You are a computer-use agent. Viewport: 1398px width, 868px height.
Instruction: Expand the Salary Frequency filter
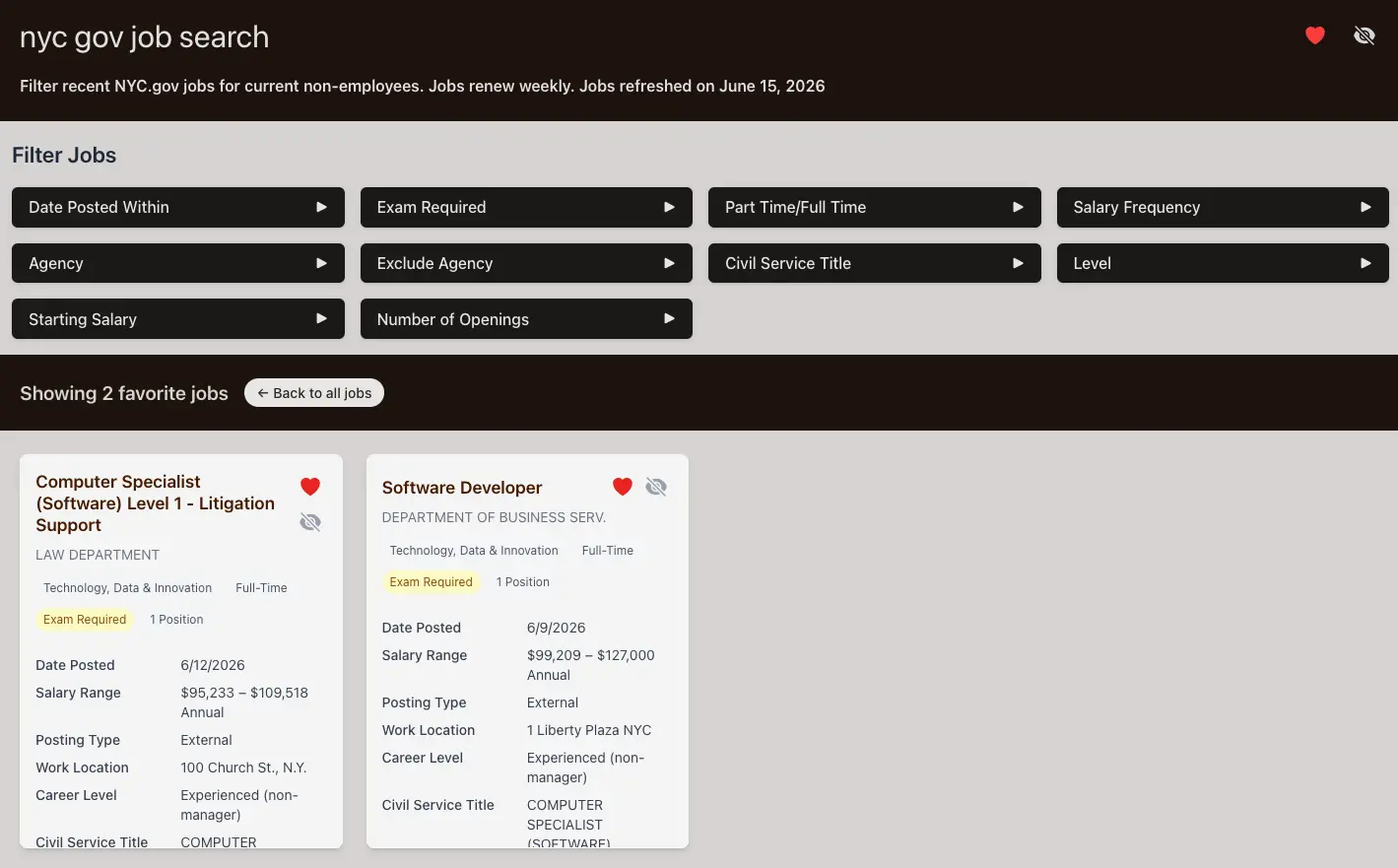[1223, 207]
